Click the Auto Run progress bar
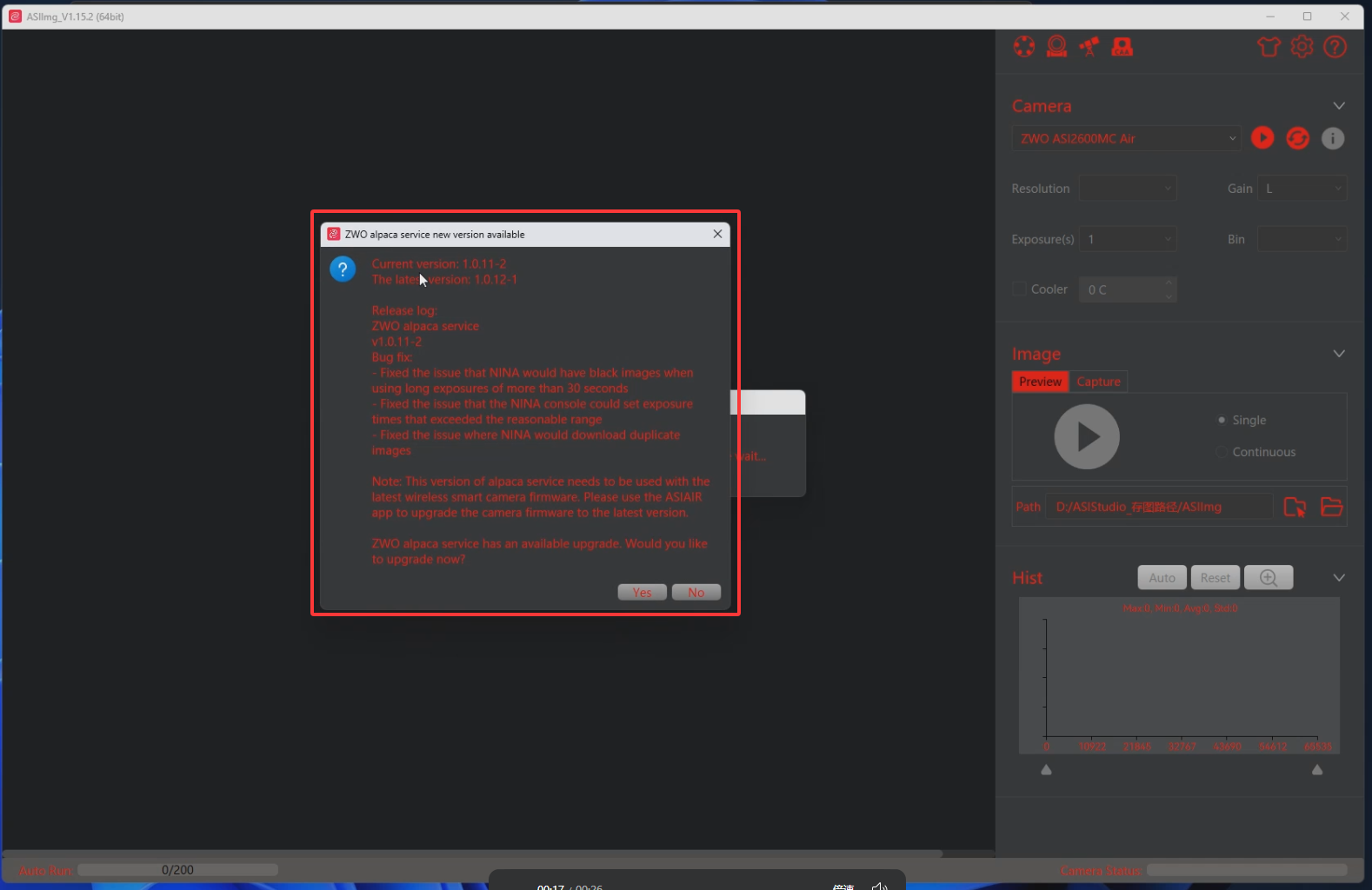The height and width of the screenshot is (890, 1372). pos(177,870)
